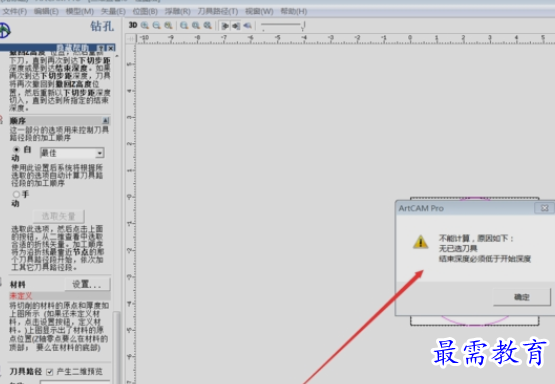The width and height of the screenshot is (555, 384).
Task: Open the 位图(B) menu
Action: [145, 11]
